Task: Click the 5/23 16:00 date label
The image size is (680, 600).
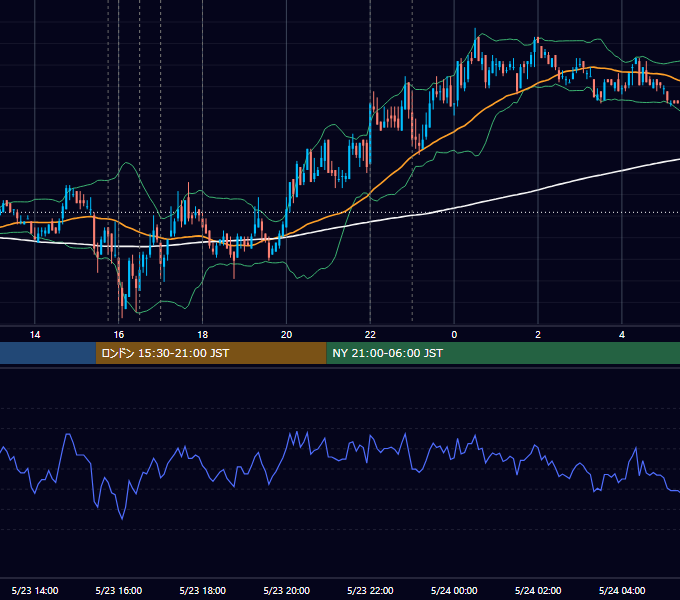Action: [119, 590]
